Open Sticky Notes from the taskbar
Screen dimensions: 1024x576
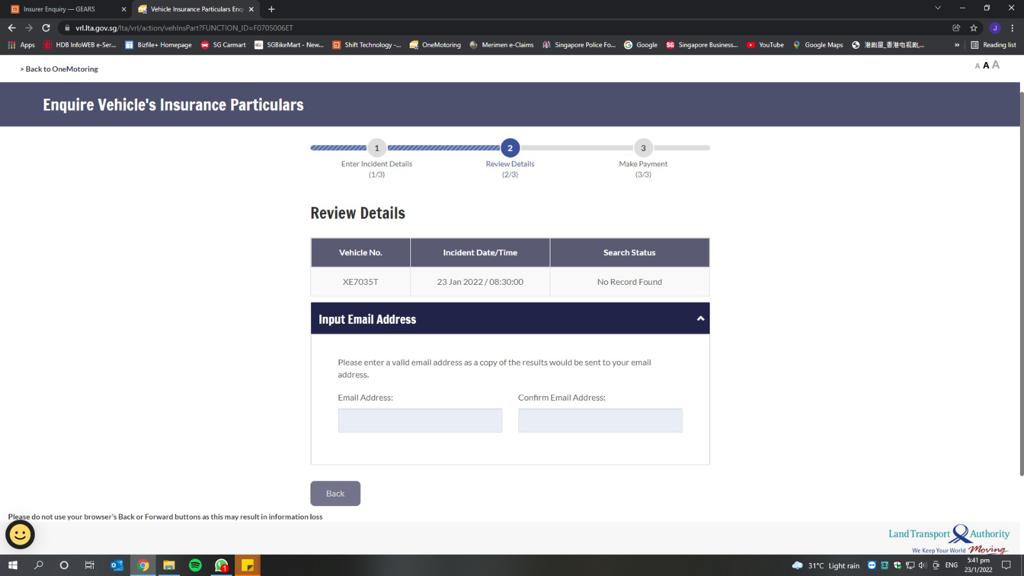pos(247,565)
